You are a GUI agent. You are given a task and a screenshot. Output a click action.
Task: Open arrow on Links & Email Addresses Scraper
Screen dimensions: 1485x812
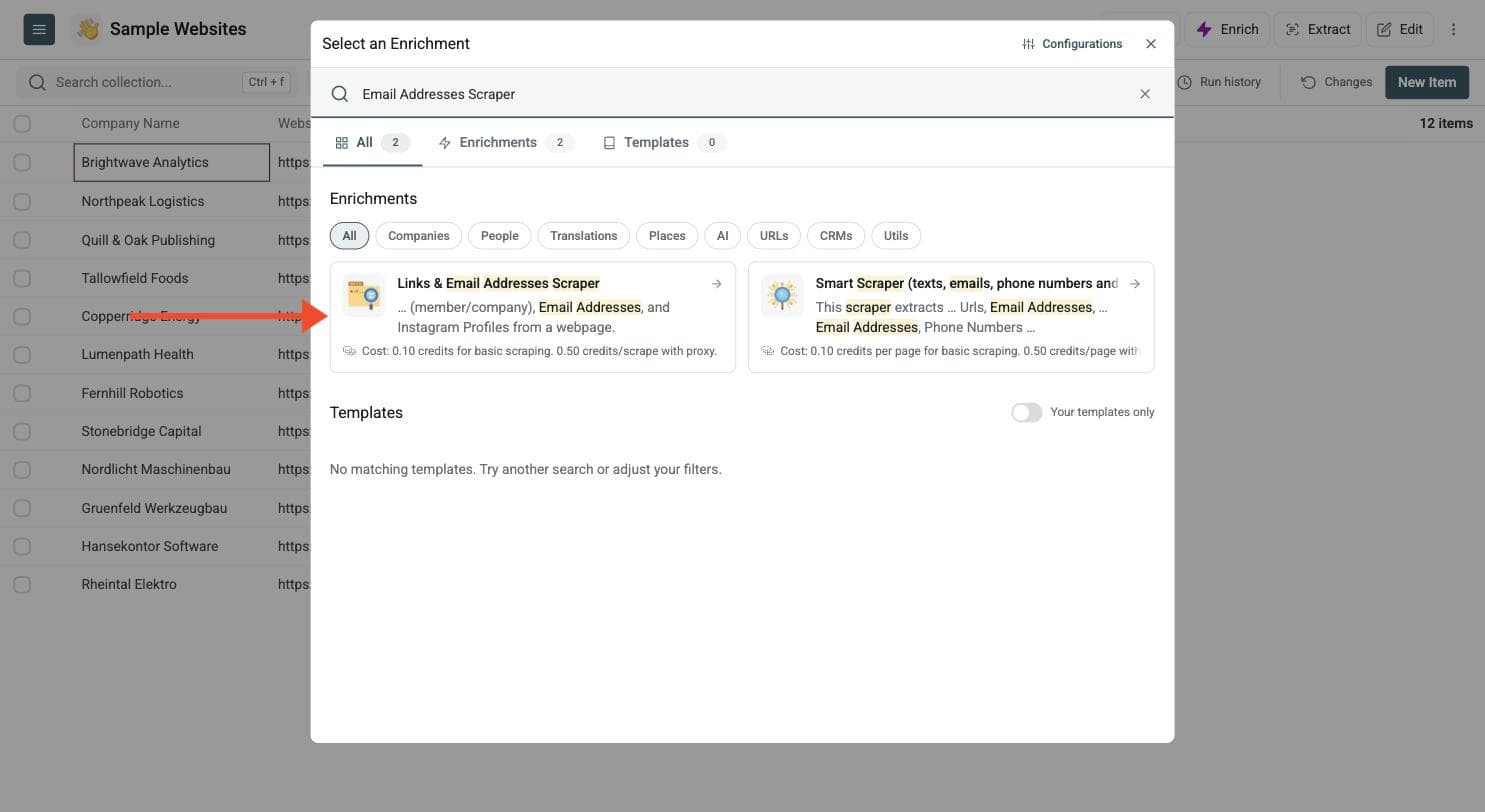(716, 284)
